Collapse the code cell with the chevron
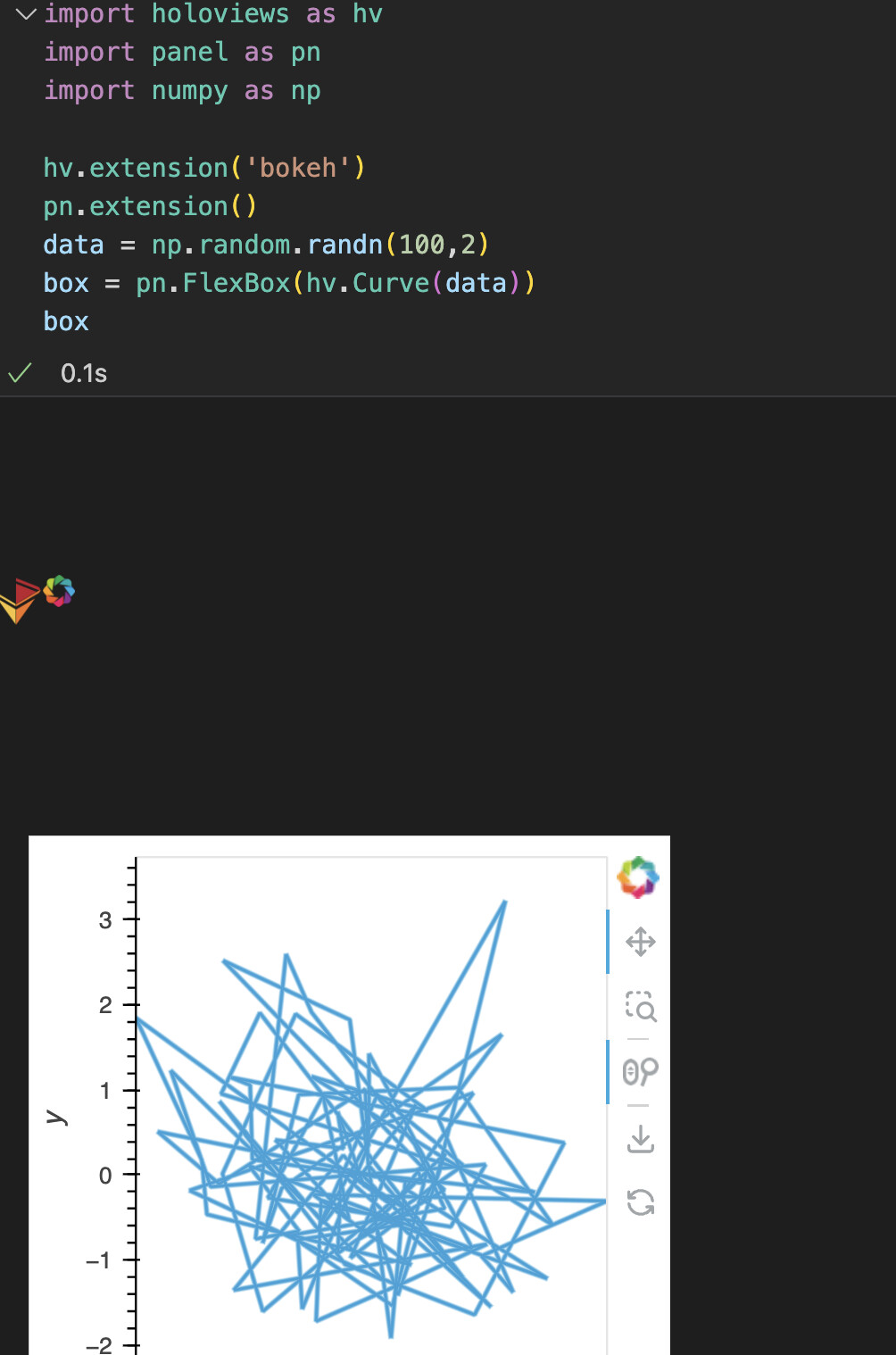Viewport: 896px width, 1355px height. tap(26, 14)
